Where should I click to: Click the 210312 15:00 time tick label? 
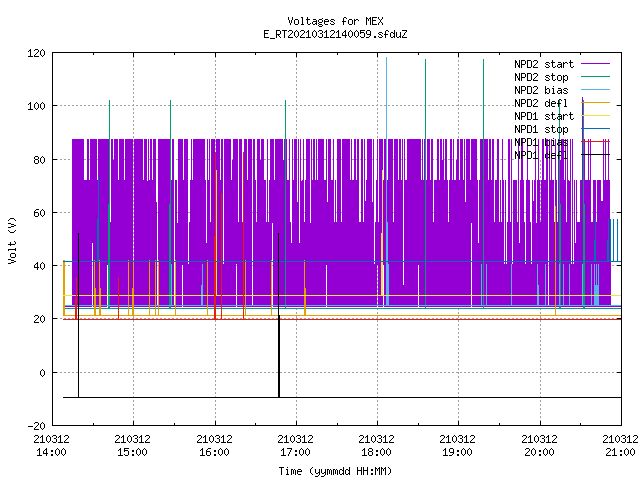(x=133, y=446)
